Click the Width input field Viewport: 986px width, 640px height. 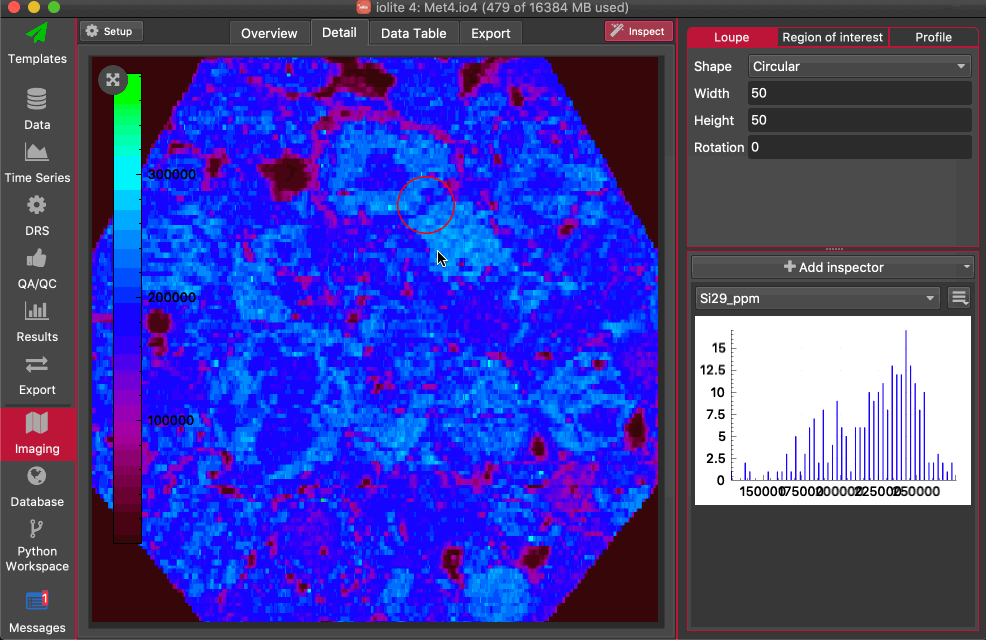pyautogui.click(x=859, y=93)
